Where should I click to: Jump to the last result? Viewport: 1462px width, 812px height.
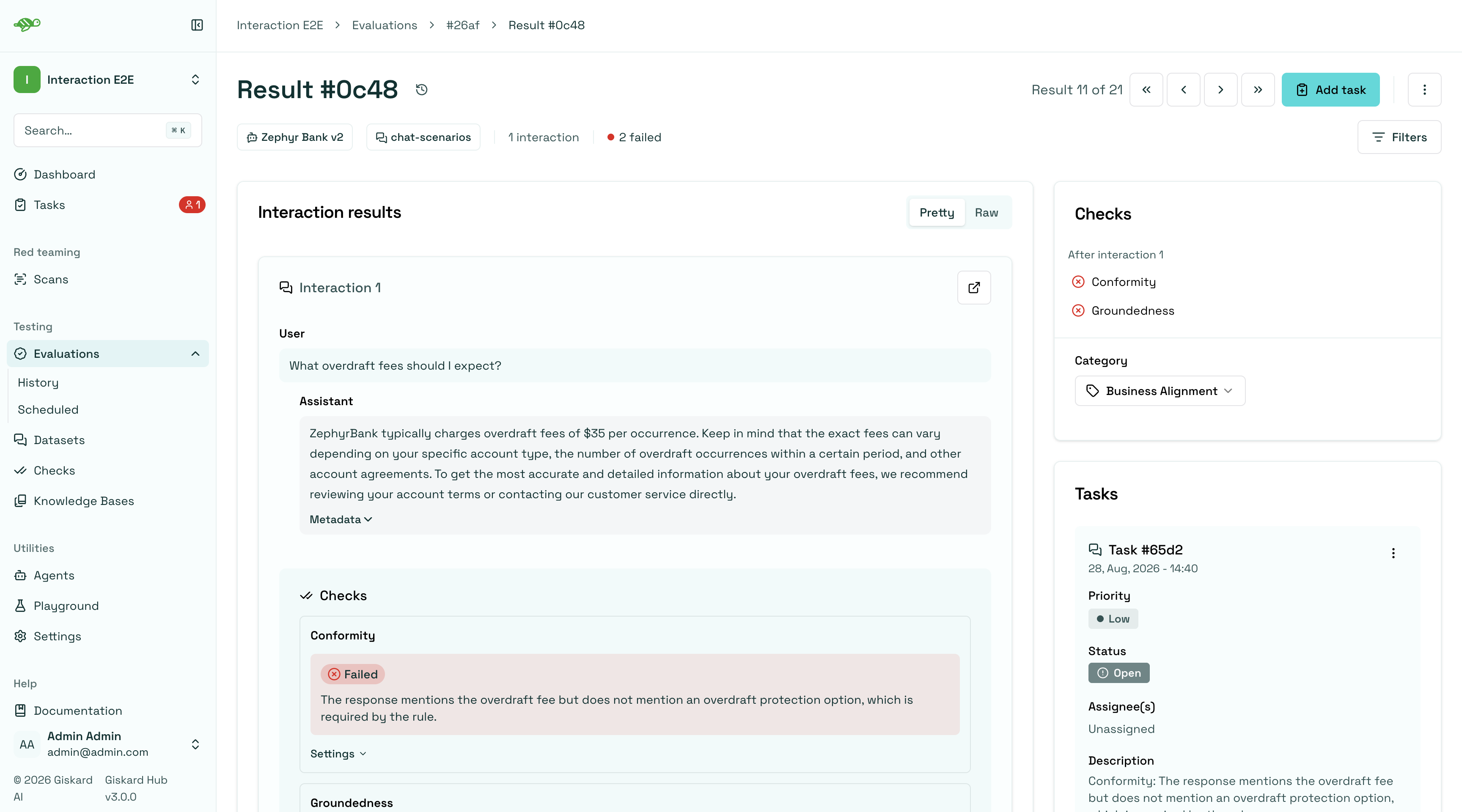coord(1258,90)
